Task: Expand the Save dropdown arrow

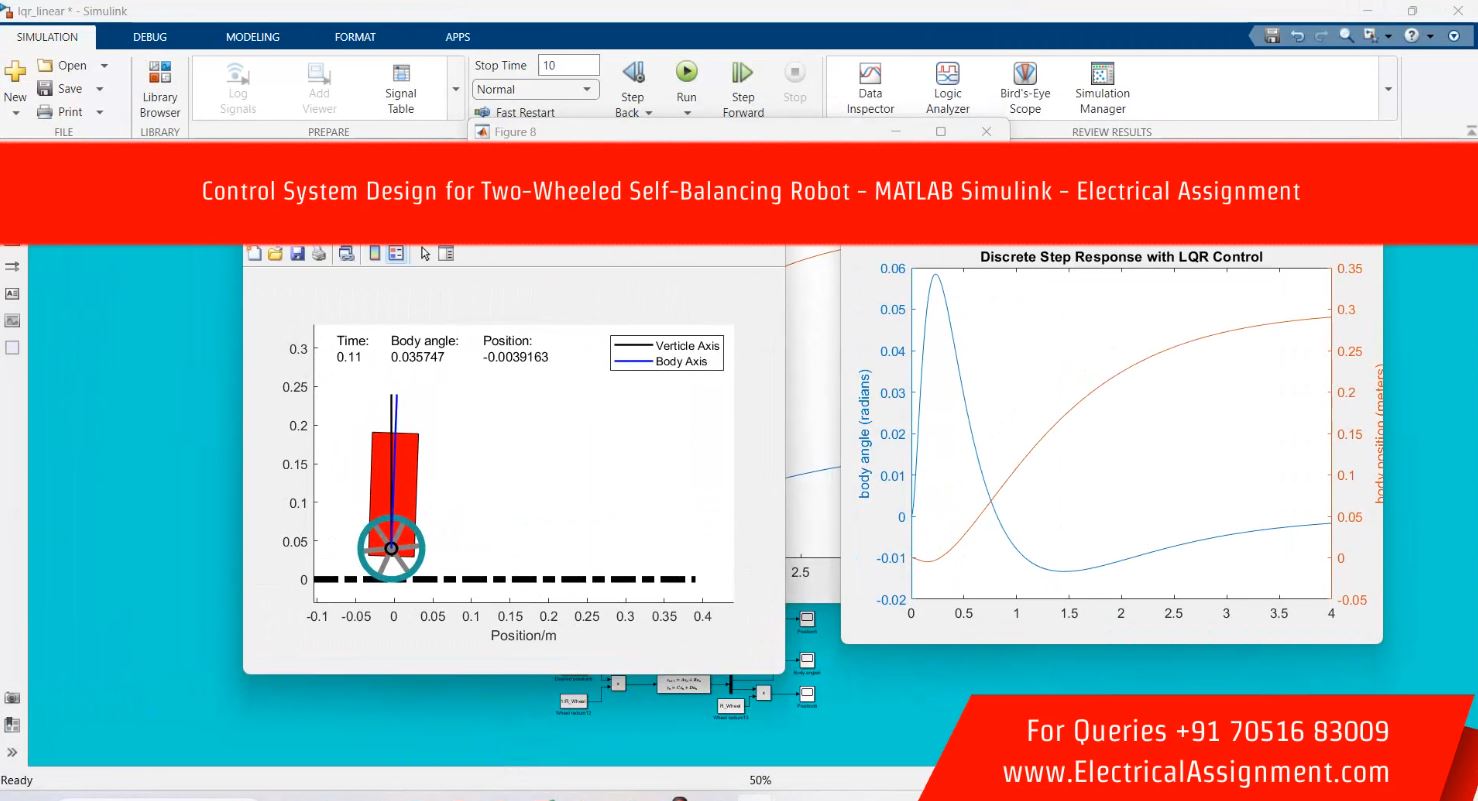Action: pos(100,89)
